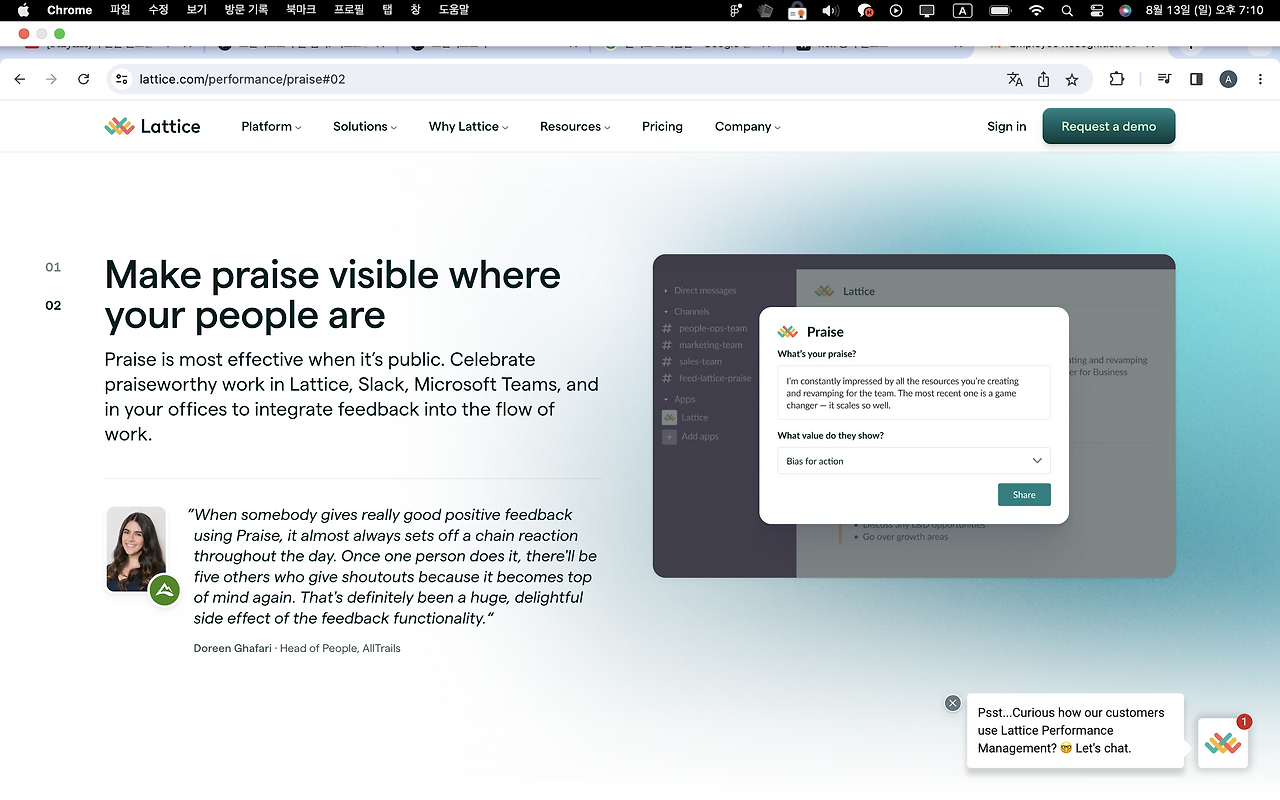Open the Apple menu

23,10
